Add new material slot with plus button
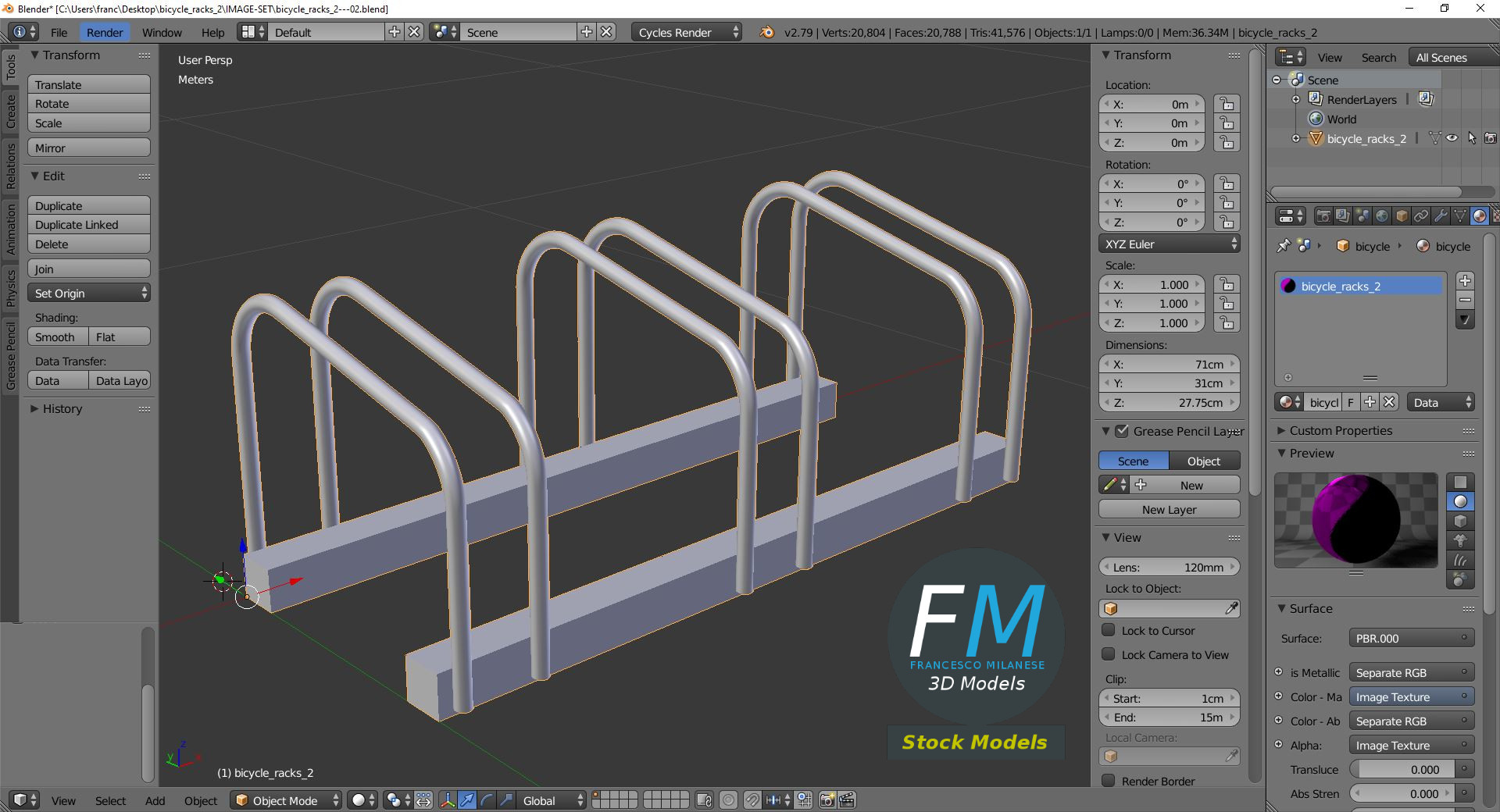 1465,281
